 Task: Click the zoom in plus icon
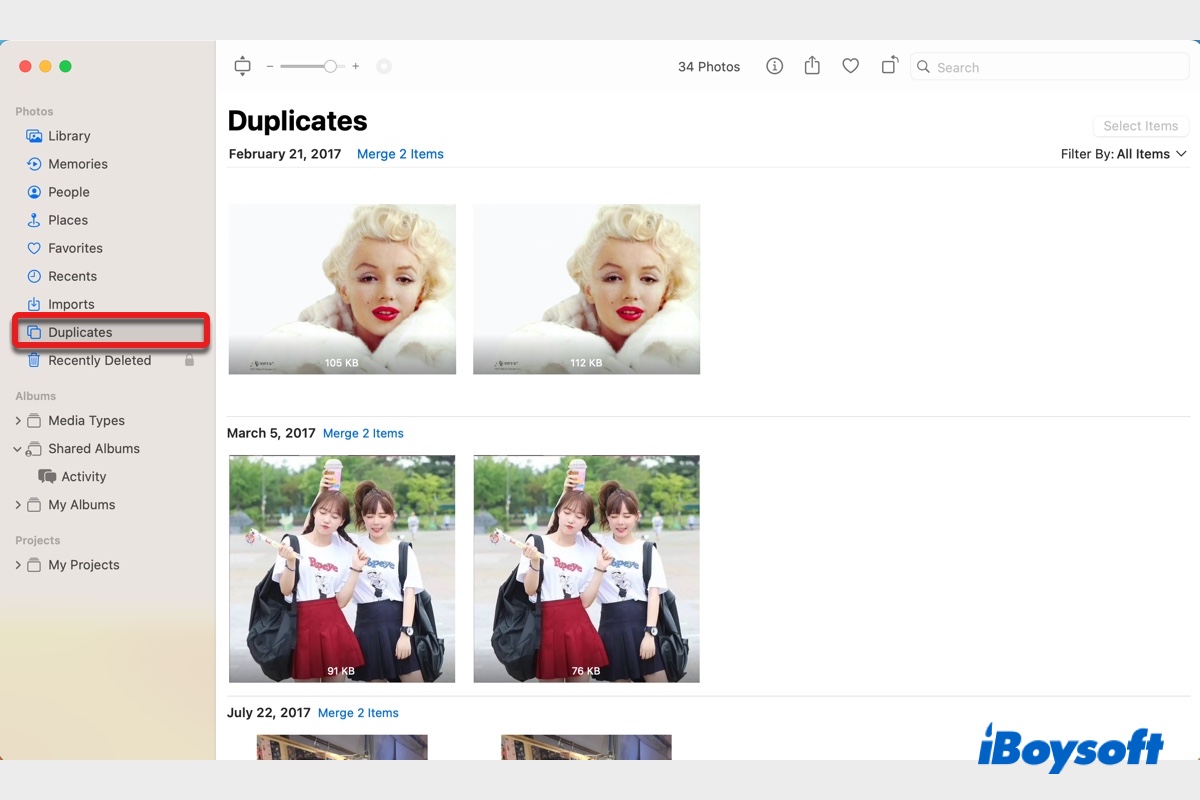click(356, 67)
